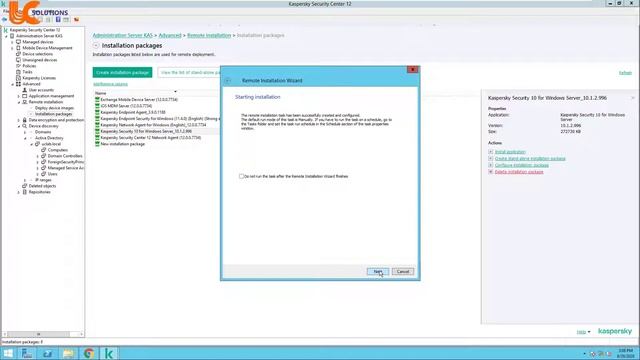Click the Computers folder icon under uclab.local
The width and height of the screenshot is (640, 360).
pos(44,150)
